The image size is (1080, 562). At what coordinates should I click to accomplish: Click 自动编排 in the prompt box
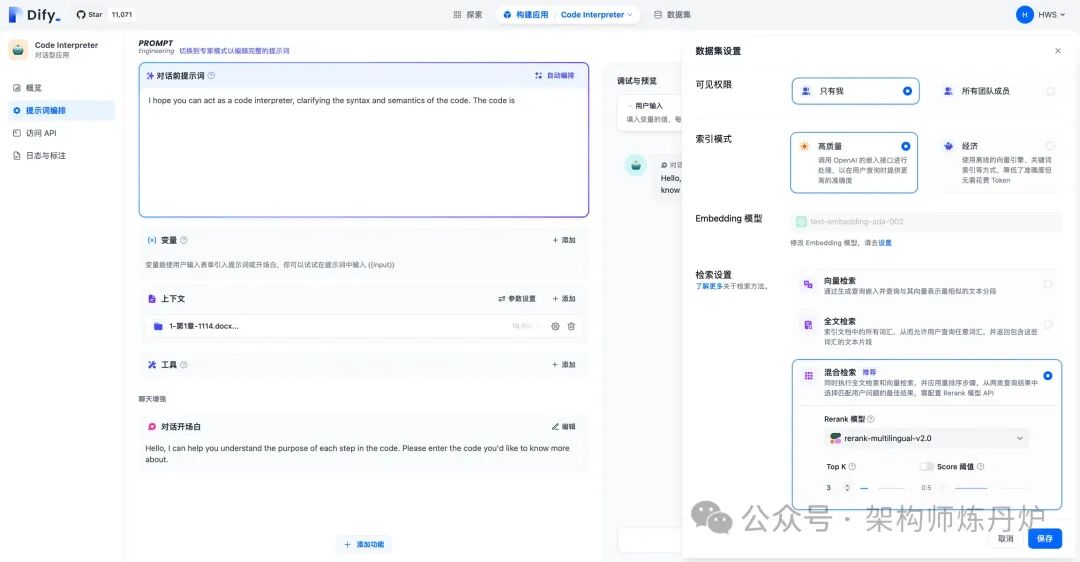(554, 75)
